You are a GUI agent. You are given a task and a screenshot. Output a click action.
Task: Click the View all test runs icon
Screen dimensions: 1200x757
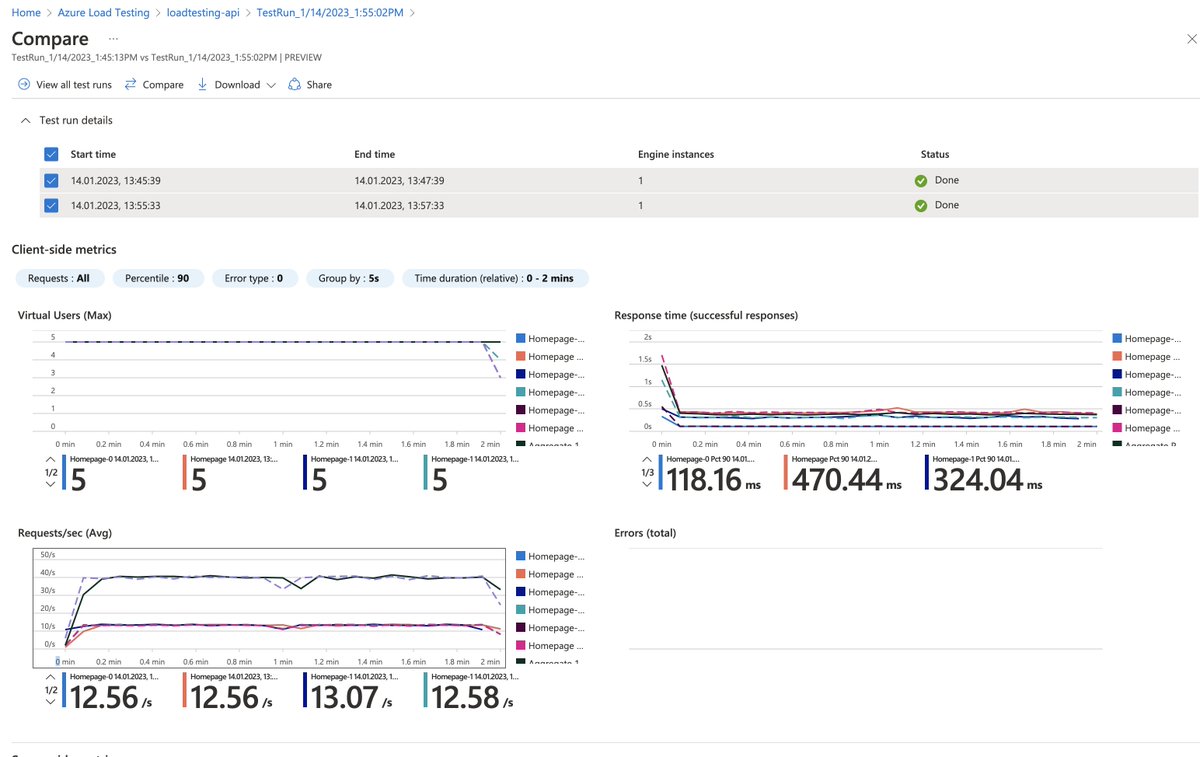(24, 85)
